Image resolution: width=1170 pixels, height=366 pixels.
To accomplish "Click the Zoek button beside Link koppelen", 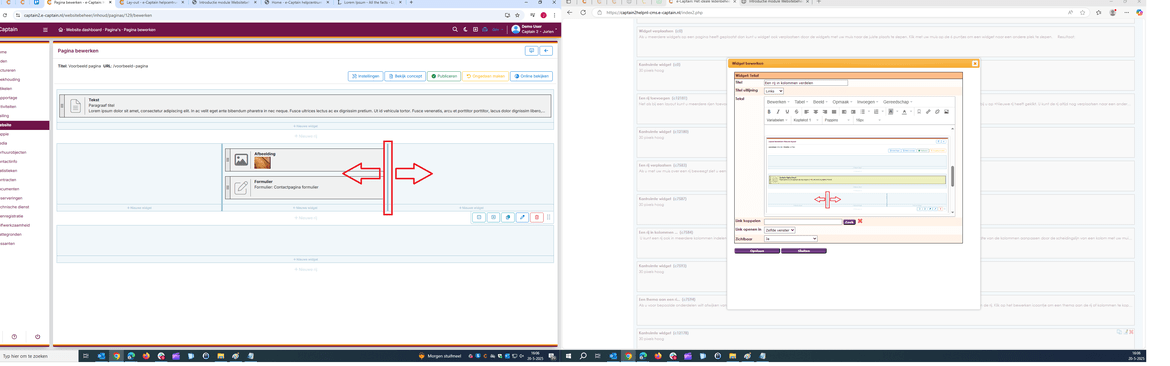I will point(849,221).
